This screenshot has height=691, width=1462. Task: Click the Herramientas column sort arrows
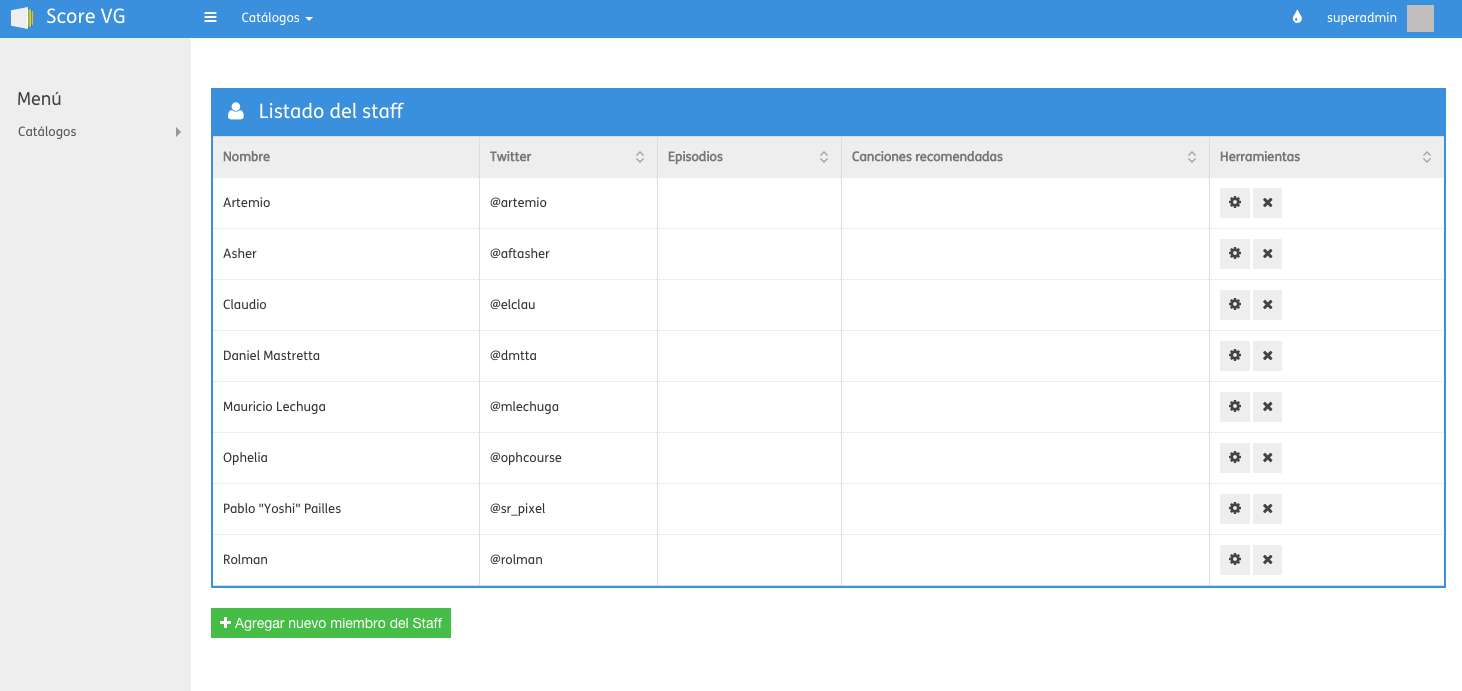click(x=1426, y=157)
